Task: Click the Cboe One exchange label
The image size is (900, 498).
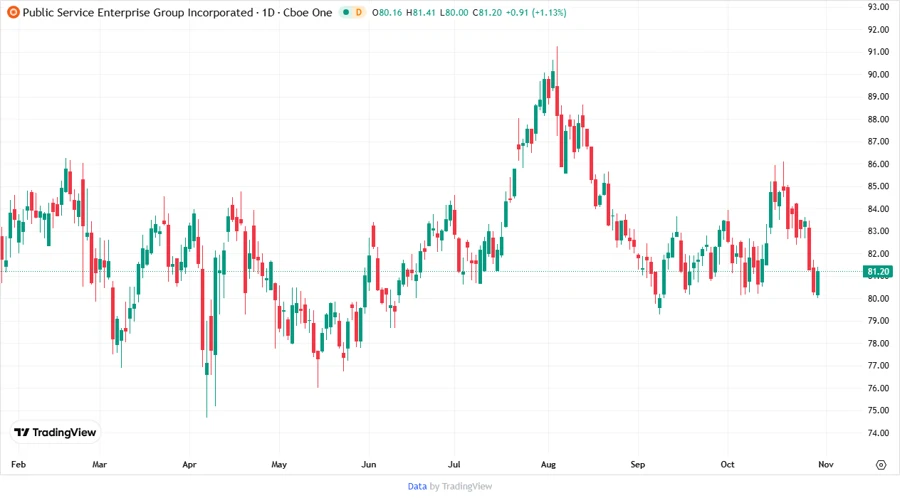Action: click(308, 12)
